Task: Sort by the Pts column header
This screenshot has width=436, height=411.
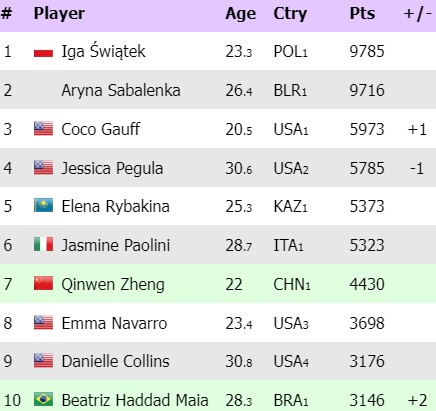Action: click(362, 14)
